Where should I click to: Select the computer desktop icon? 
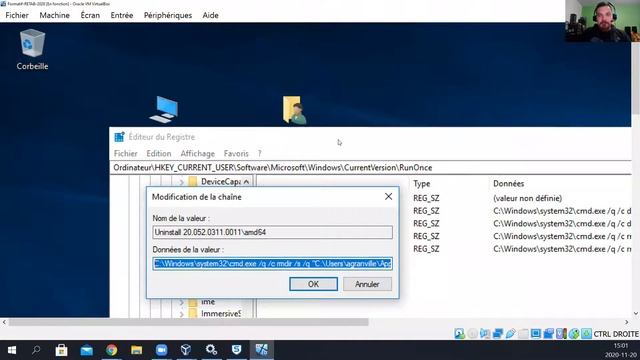coord(164,109)
